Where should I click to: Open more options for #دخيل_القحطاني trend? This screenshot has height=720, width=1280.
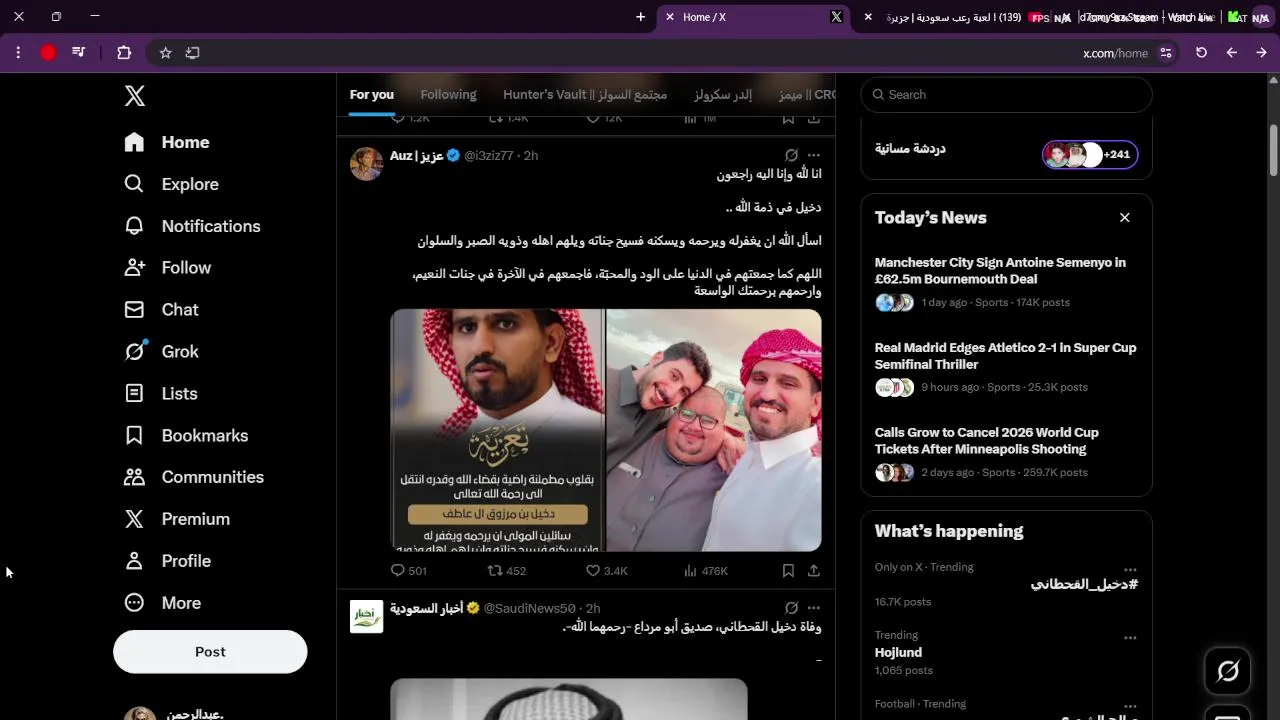[x=1130, y=570]
